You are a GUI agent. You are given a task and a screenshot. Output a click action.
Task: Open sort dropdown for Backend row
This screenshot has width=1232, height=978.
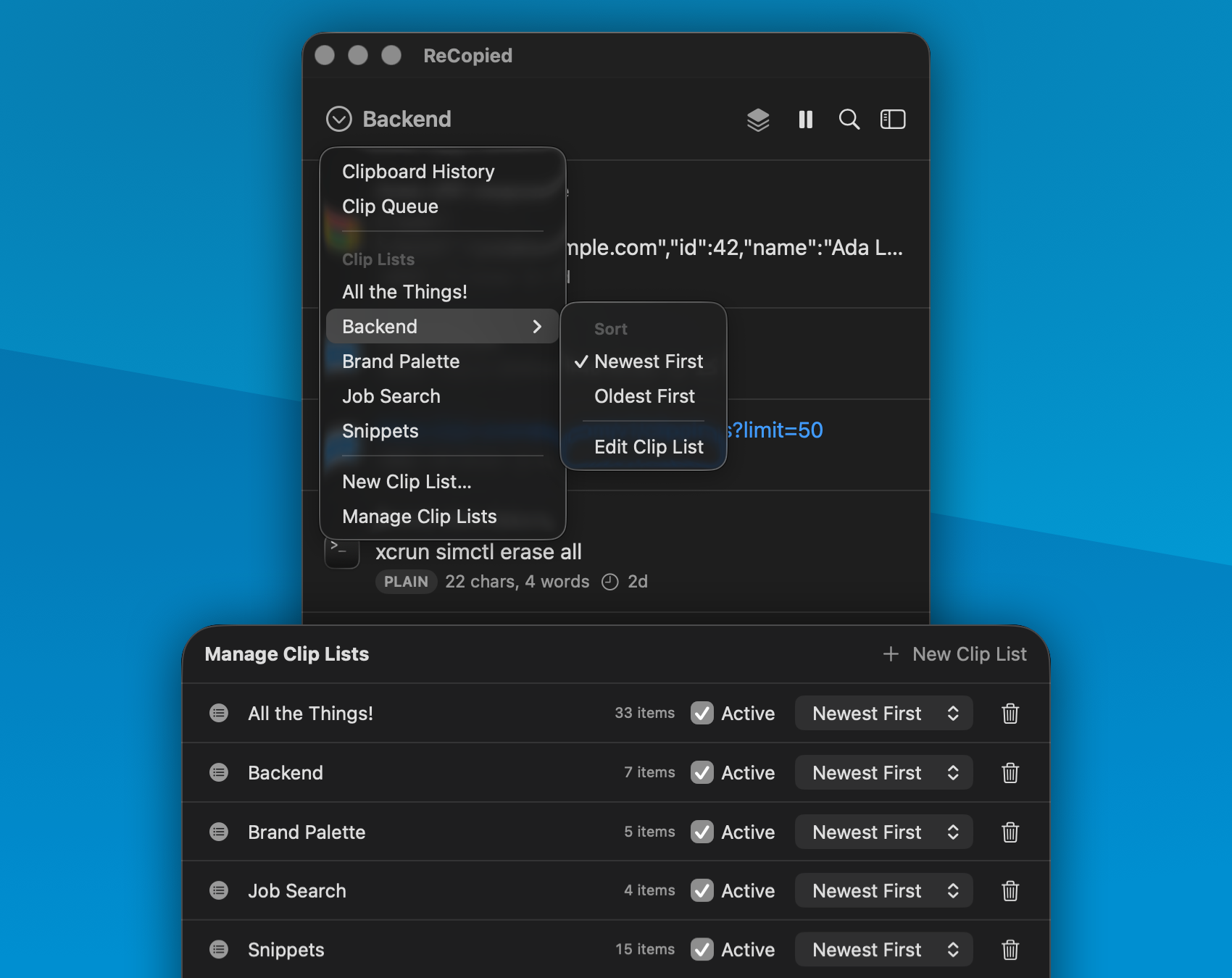pos(883,773)
